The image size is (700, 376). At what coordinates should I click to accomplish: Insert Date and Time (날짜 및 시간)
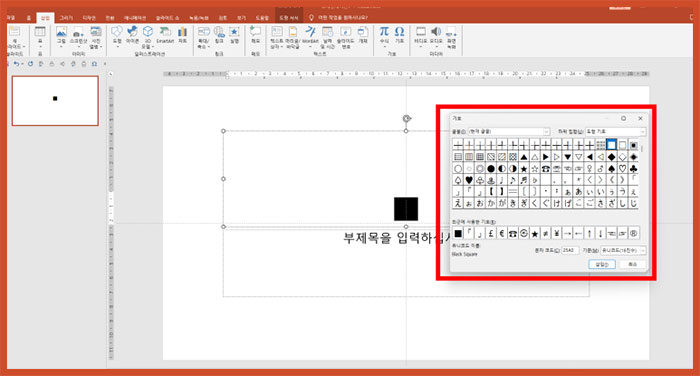point(327,37)
